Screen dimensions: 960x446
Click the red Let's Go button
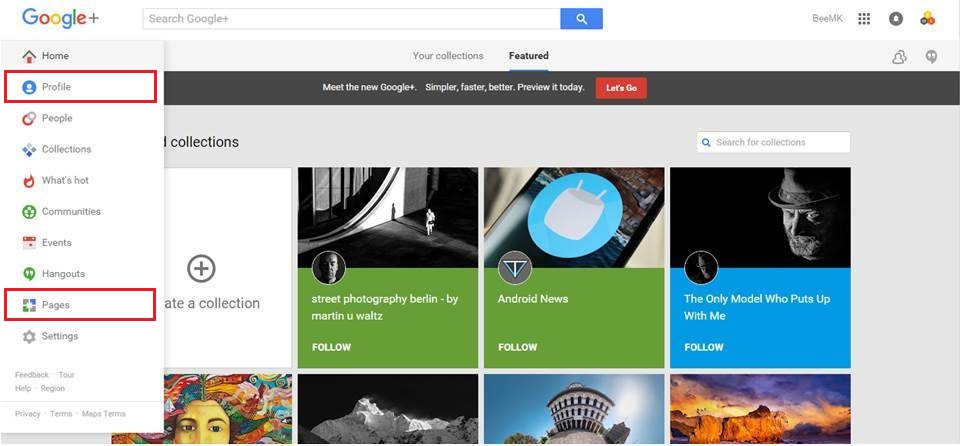[x=621, y=88]
